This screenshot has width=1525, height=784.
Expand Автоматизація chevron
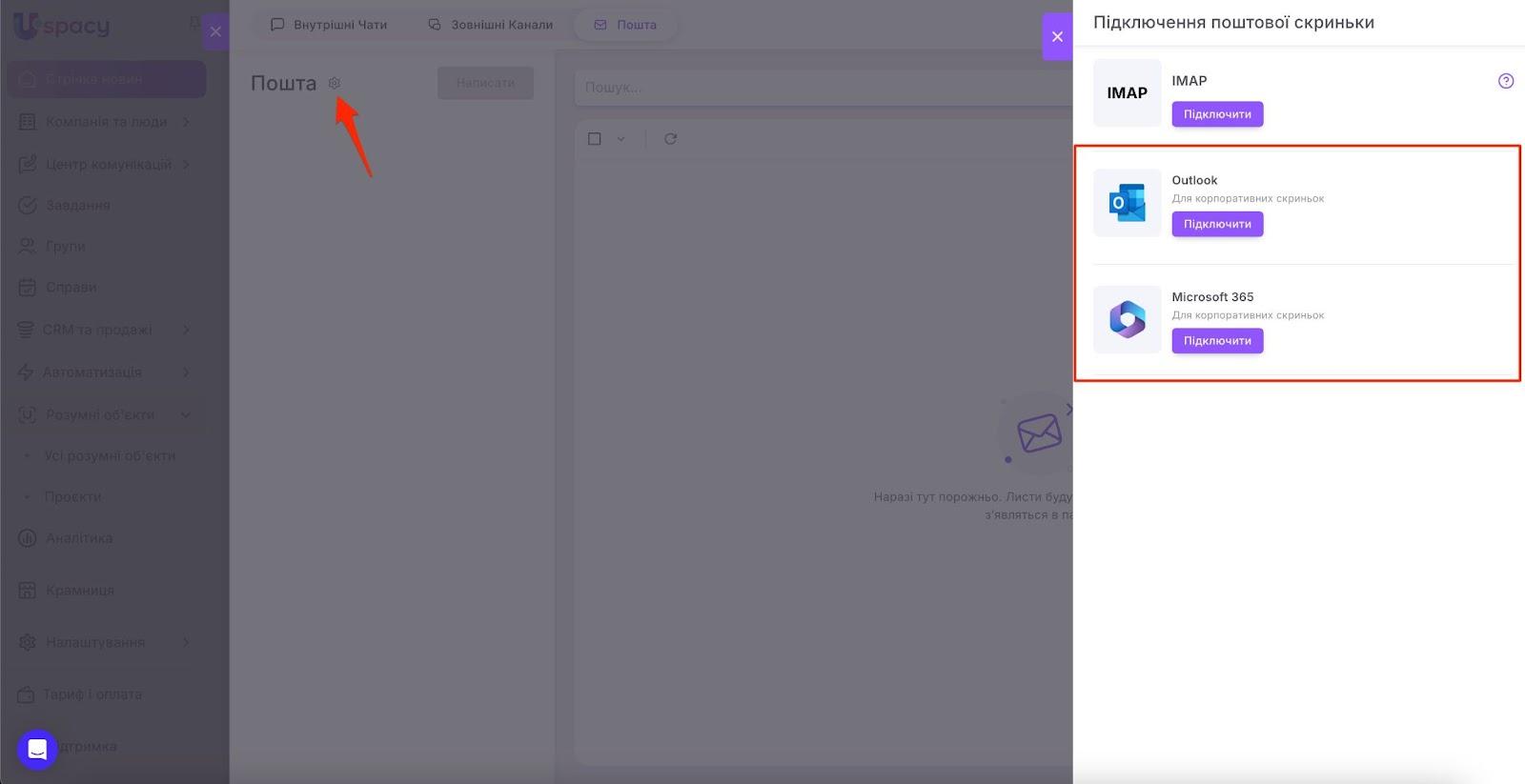[x=186, y=372]
